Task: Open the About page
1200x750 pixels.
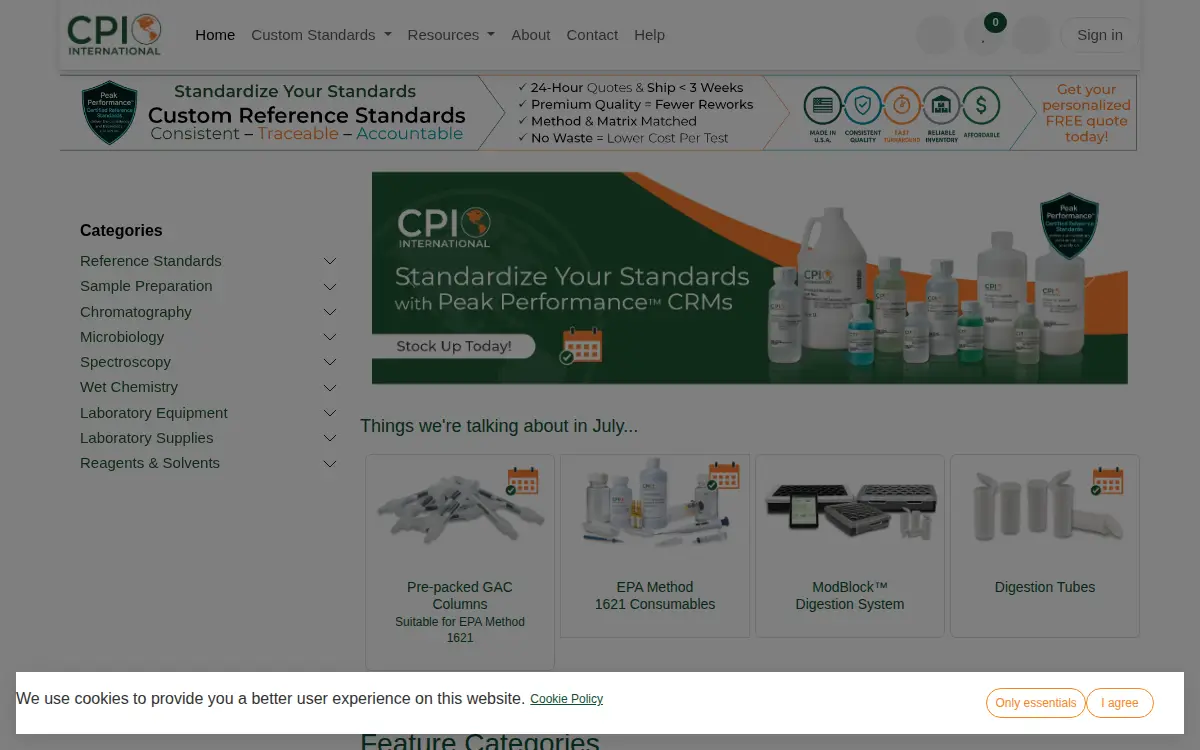Action: coord(531,35)
